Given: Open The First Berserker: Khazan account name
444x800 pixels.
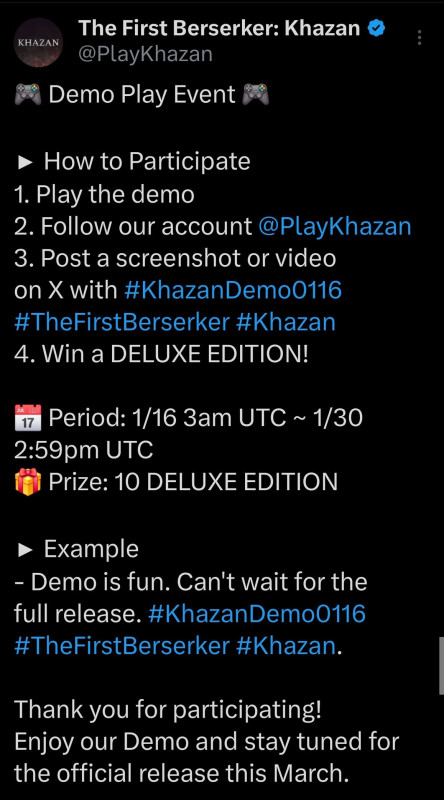Looking at the screenshot, I should point(219,29).
